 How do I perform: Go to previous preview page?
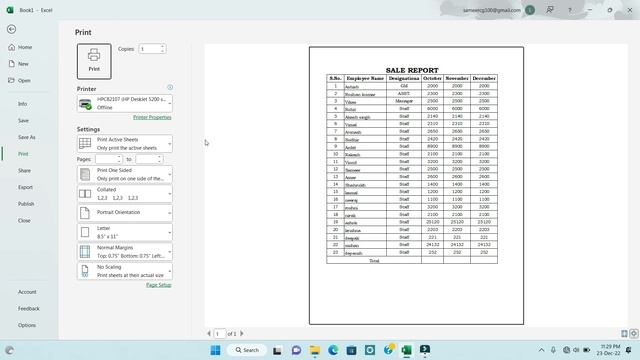click(209, 333)
